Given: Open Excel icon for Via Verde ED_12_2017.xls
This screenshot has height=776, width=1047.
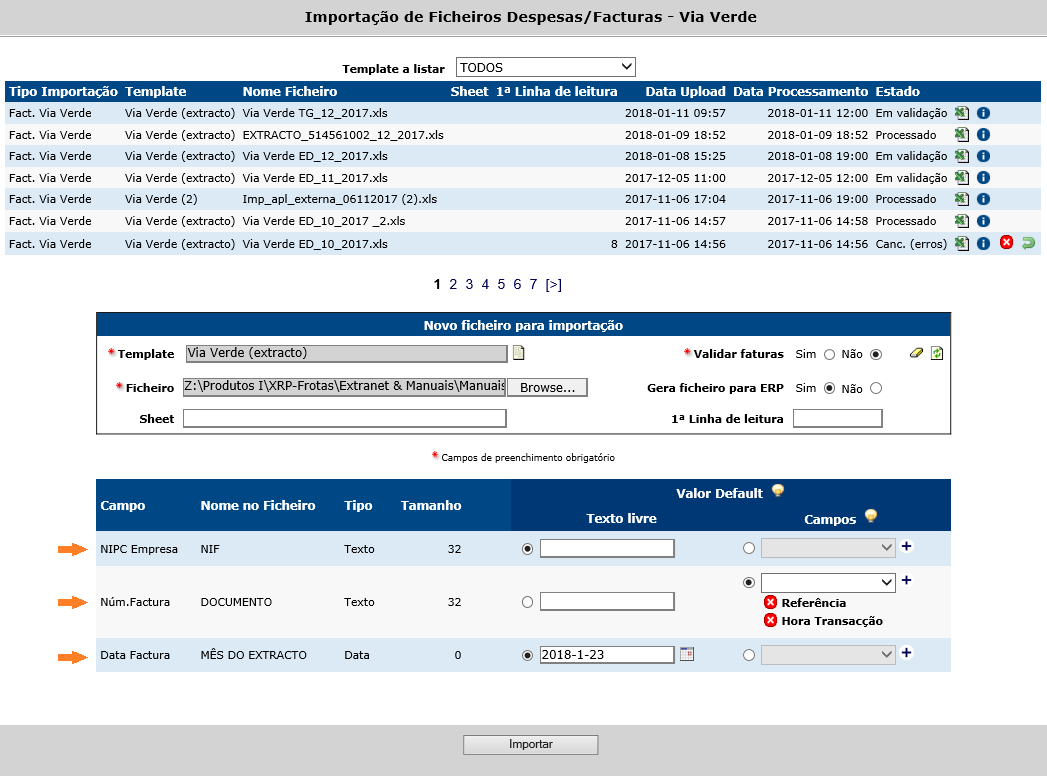Looking at the screenshot, I should point(962,156).
